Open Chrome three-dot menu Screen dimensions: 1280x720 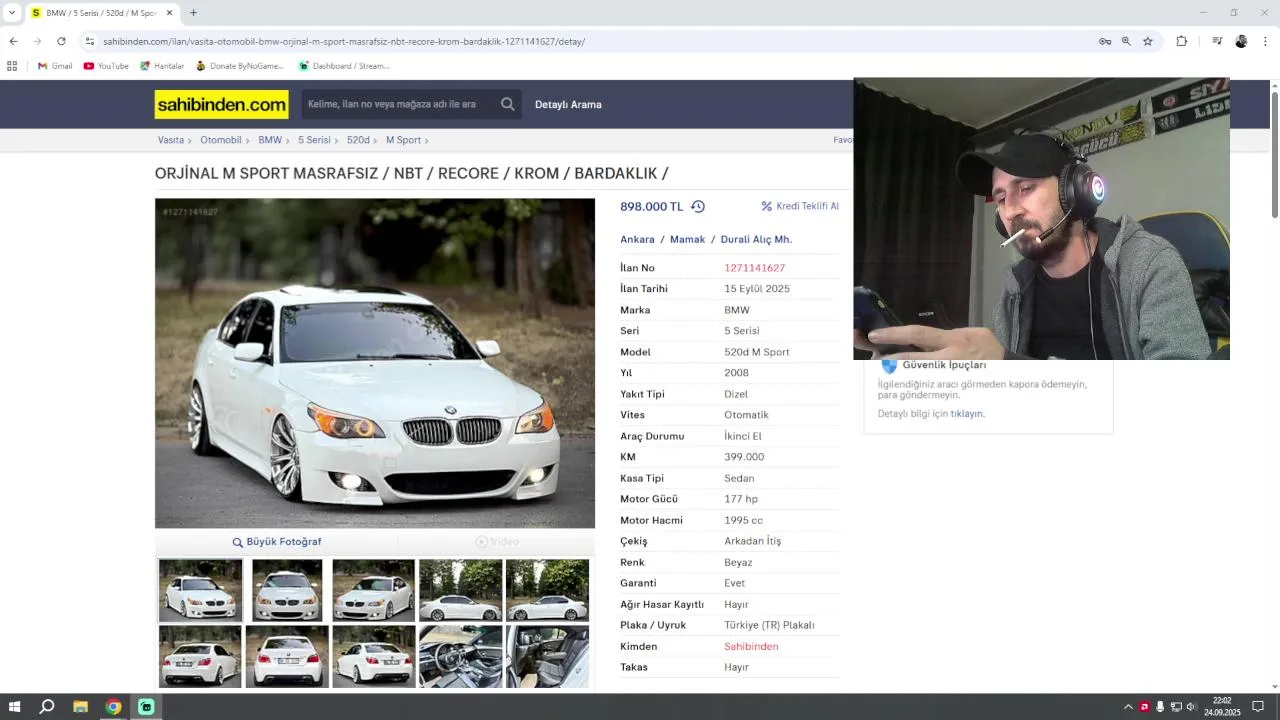tap(1266, 41)
